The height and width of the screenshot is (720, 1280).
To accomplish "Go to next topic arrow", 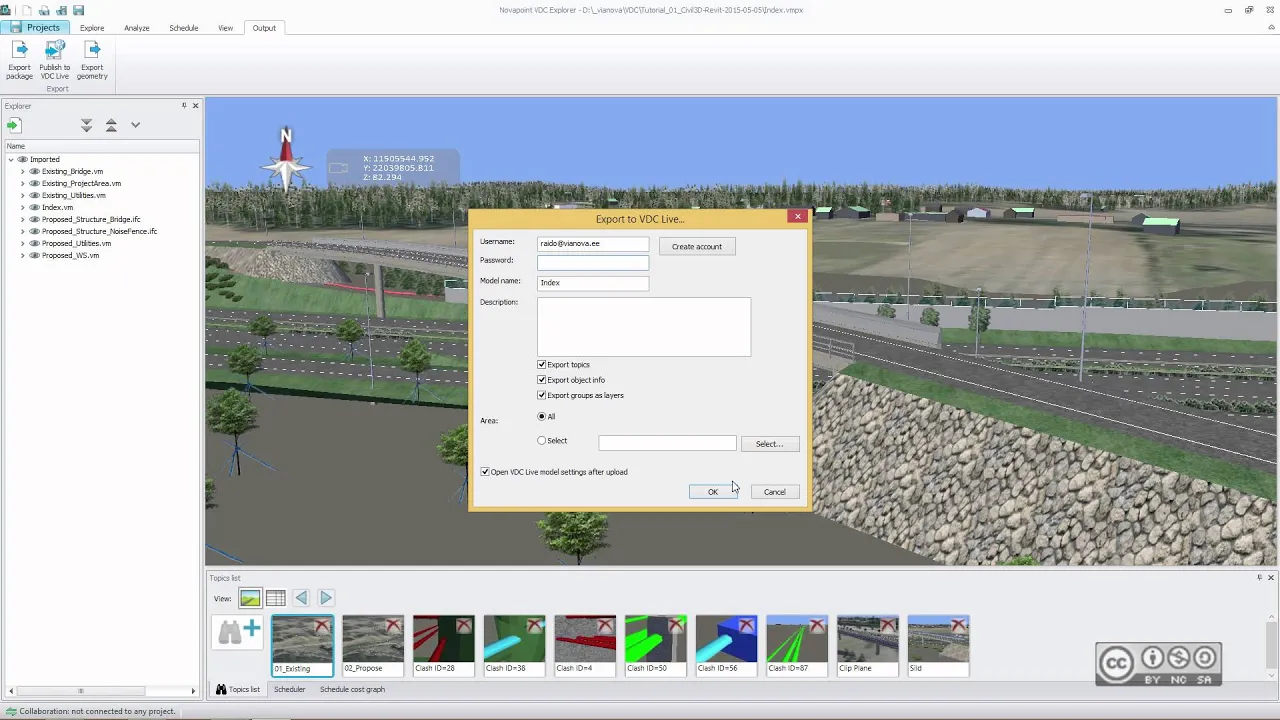I will pyautogui.click(x=326, y=598).
